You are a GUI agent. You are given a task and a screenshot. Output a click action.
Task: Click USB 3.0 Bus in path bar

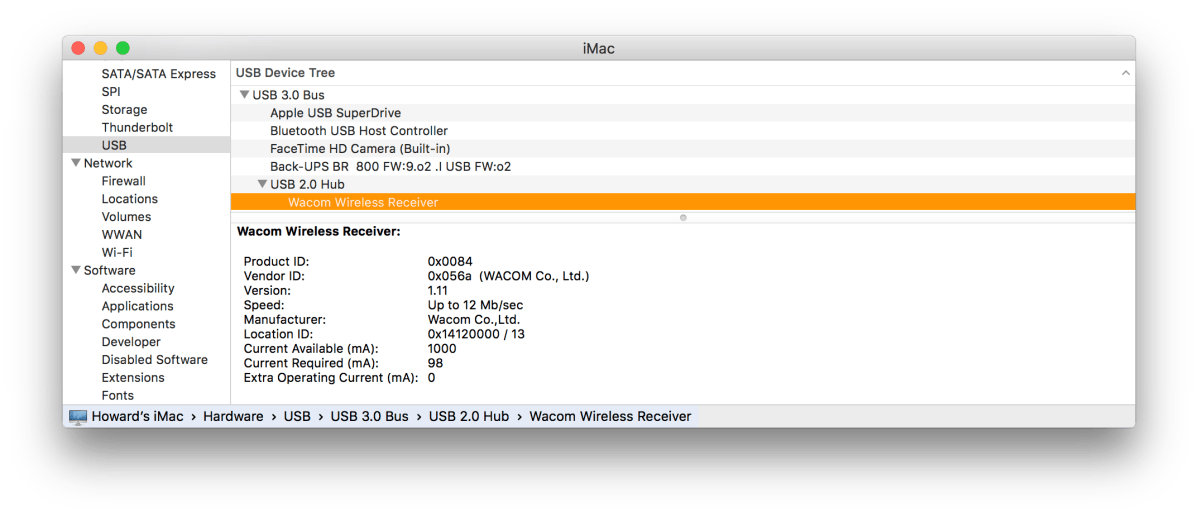369,416
